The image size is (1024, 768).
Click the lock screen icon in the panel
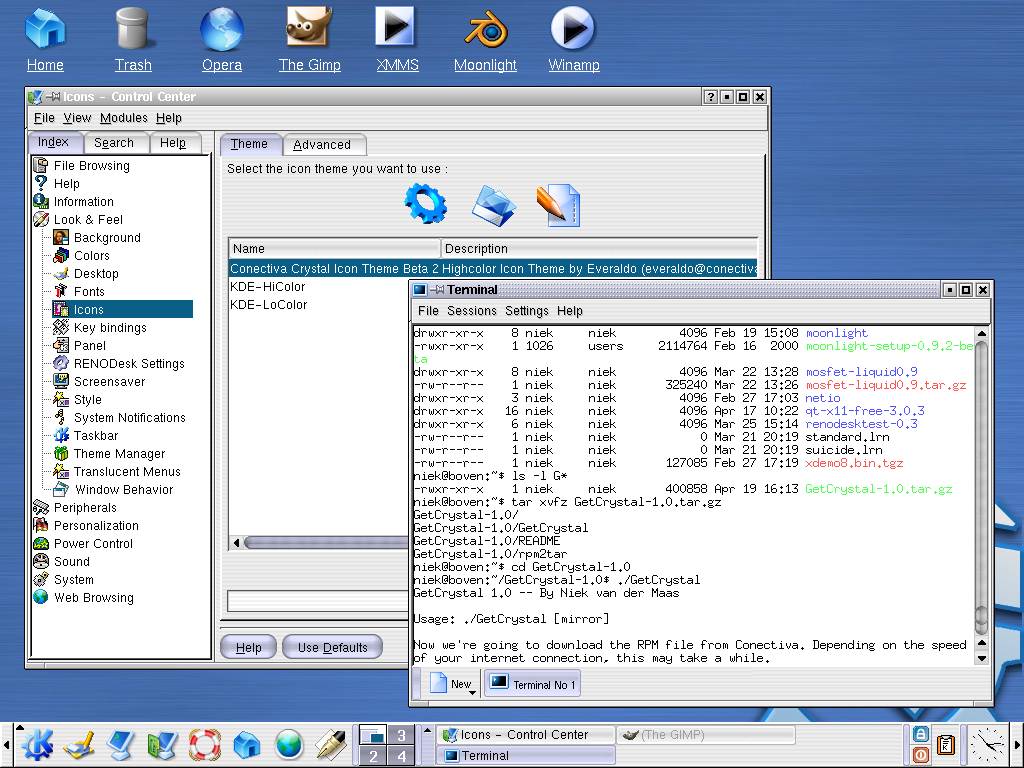(920, 734)
